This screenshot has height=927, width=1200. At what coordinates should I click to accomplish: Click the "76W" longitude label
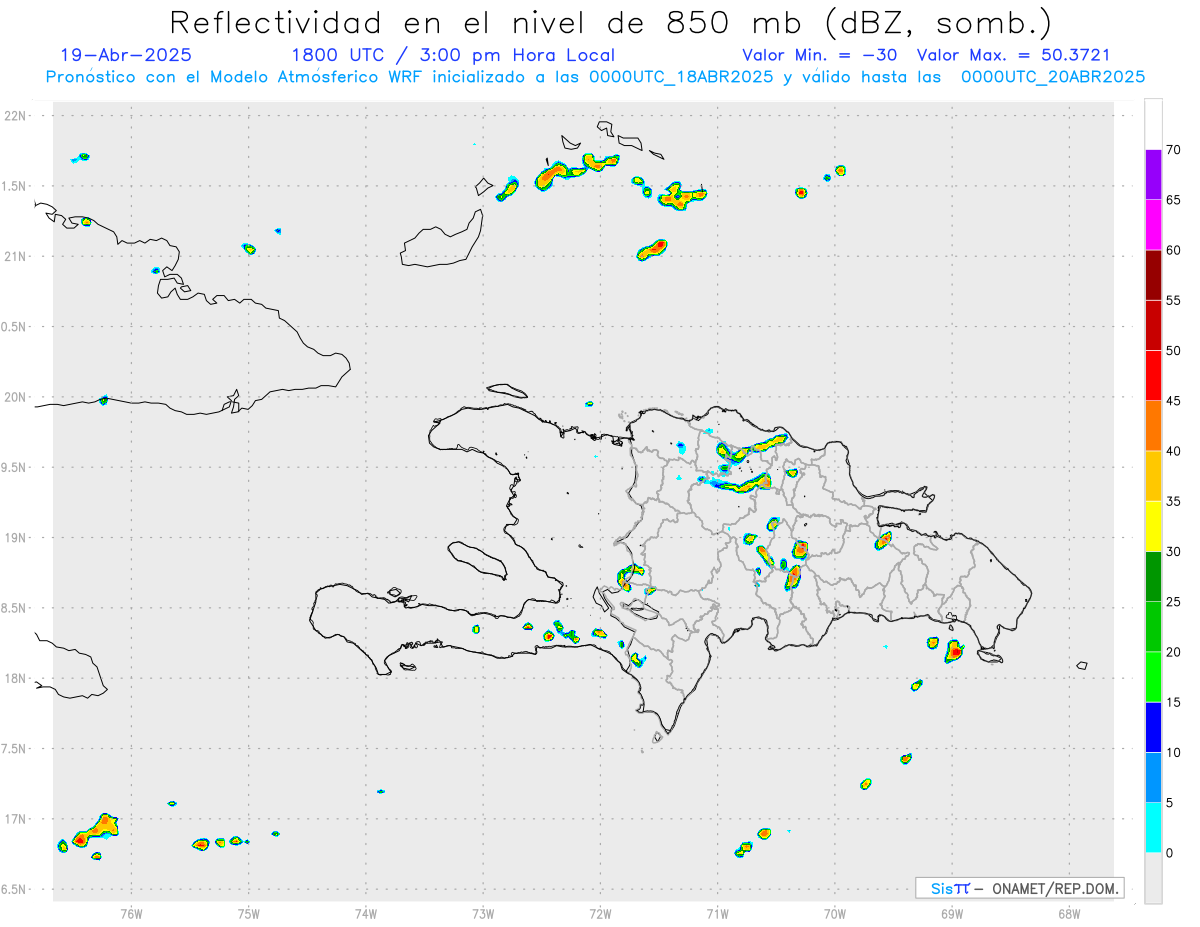click(x=131, y=914)
